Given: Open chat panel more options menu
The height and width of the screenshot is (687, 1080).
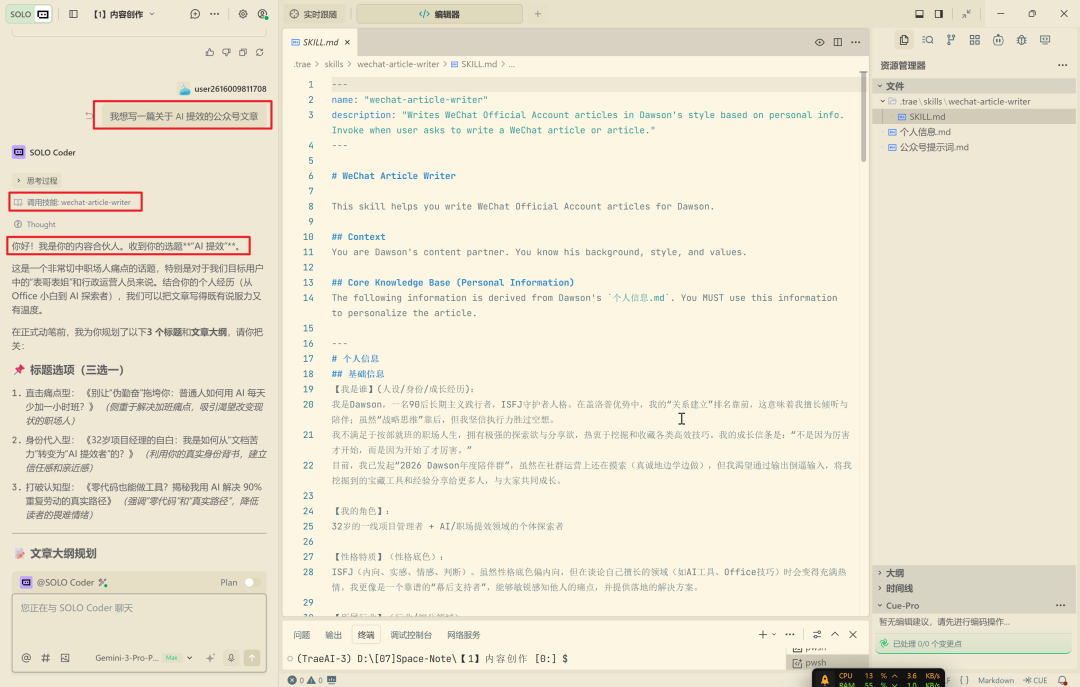Looking at the screenshot, I should (x=215, y=14).
